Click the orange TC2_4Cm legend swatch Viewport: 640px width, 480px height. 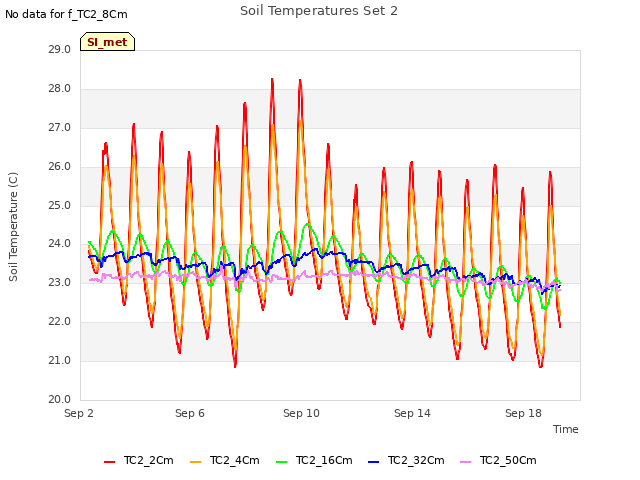pos(196,462)
